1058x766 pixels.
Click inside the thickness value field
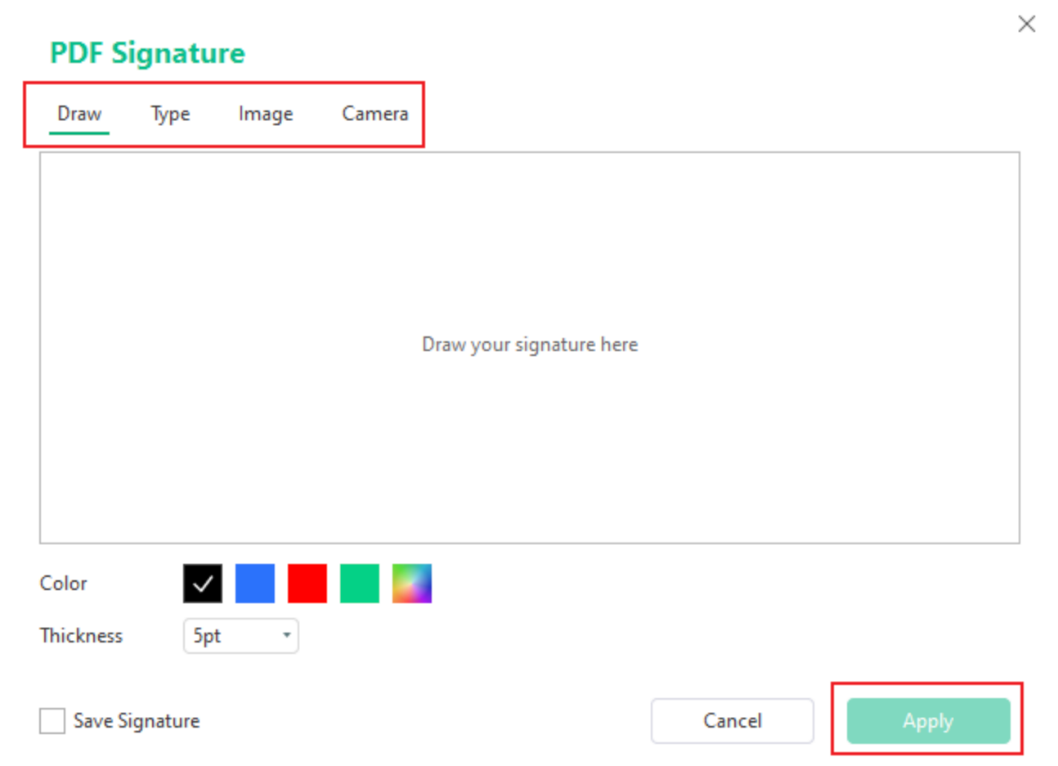click(x=220, y=636)
